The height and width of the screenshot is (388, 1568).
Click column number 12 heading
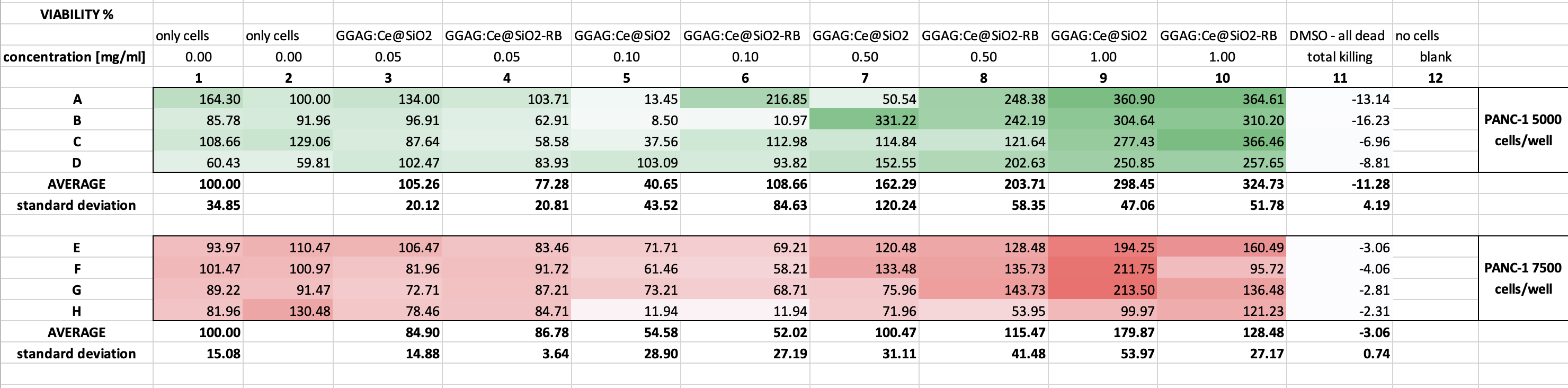[1436, 78]
